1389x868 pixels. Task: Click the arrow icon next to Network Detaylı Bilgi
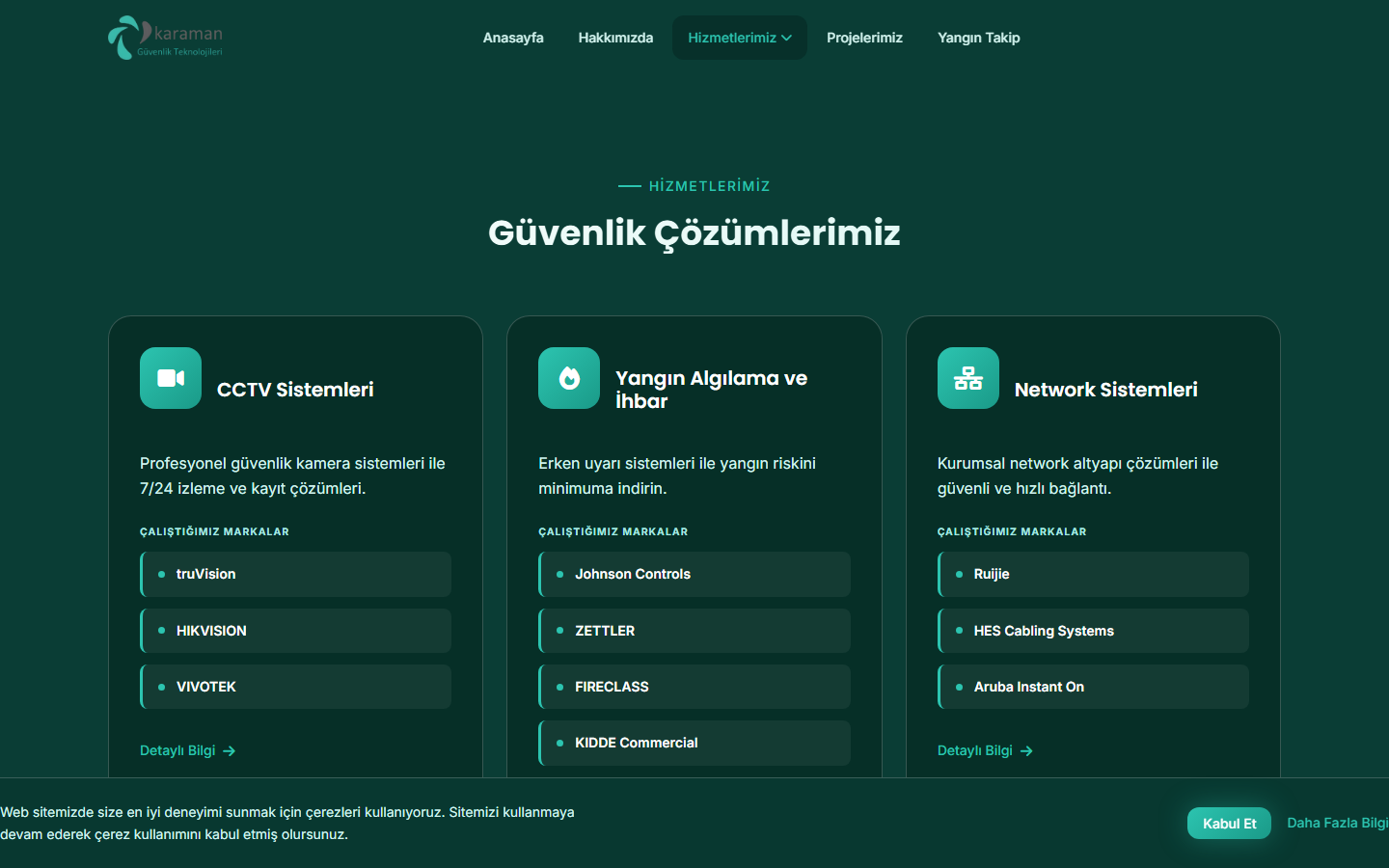coord(1027,751)
